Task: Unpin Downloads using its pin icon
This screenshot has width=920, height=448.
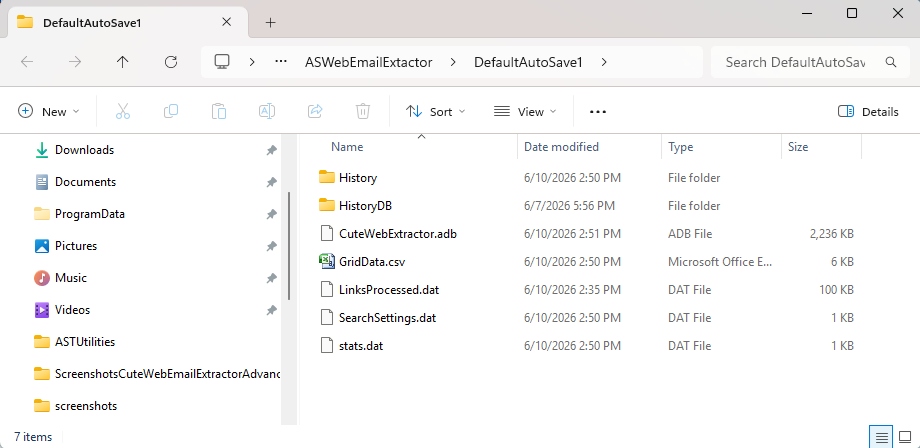Action: [271, 151]
